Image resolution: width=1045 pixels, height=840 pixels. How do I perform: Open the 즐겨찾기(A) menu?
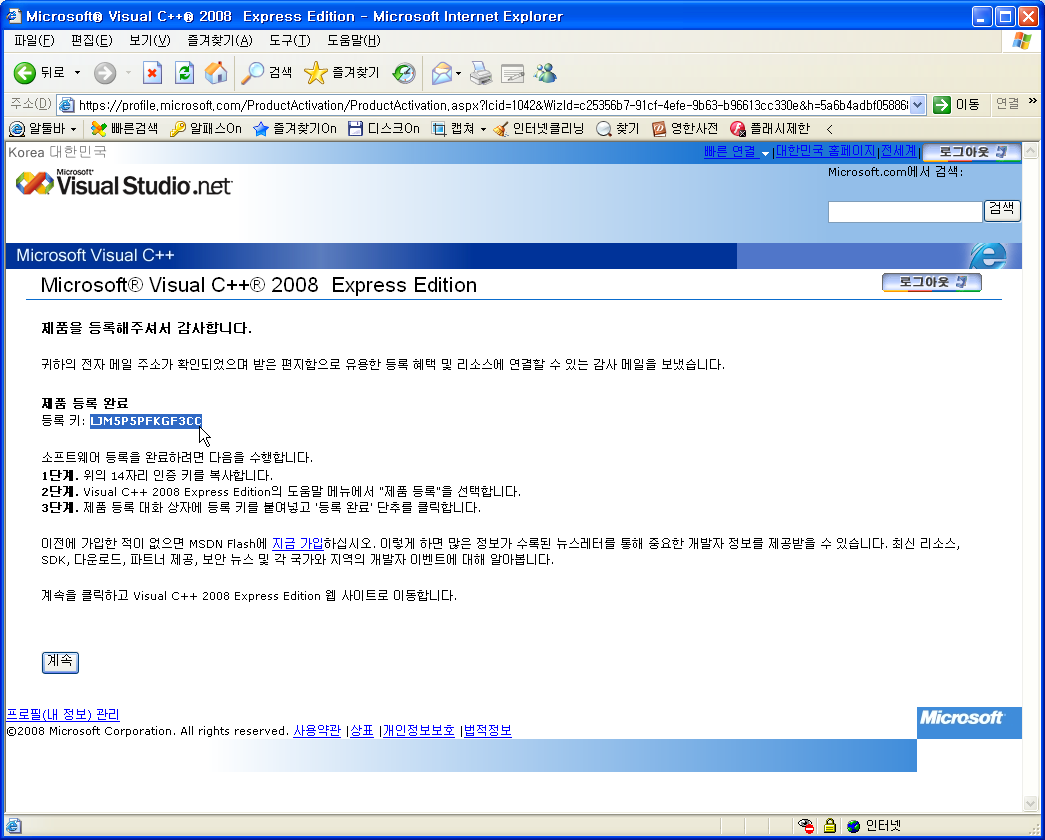pos(220,41)
